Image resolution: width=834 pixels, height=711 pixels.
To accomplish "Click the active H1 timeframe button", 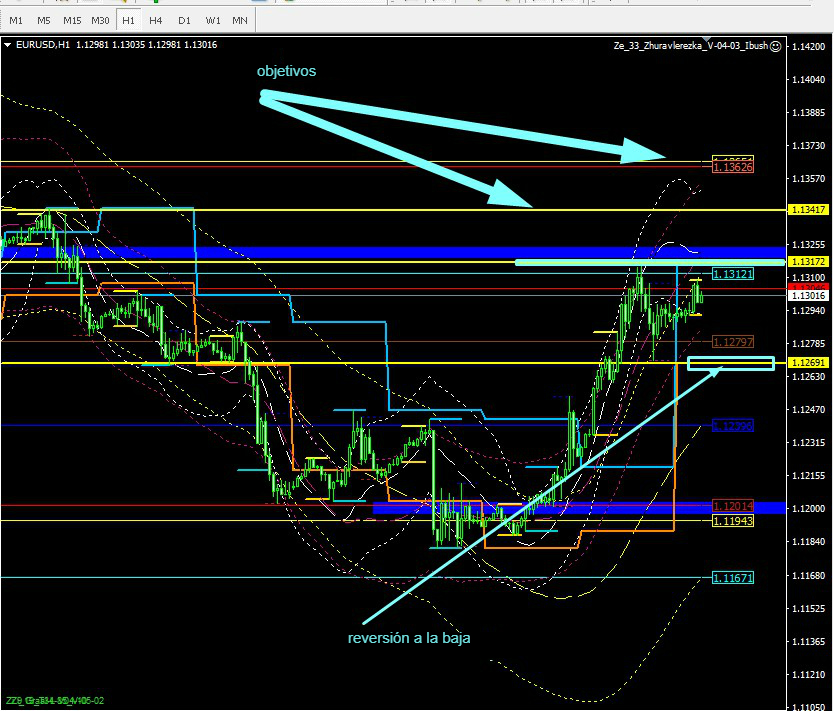I will pyautogui.click(x=128, y=20).
